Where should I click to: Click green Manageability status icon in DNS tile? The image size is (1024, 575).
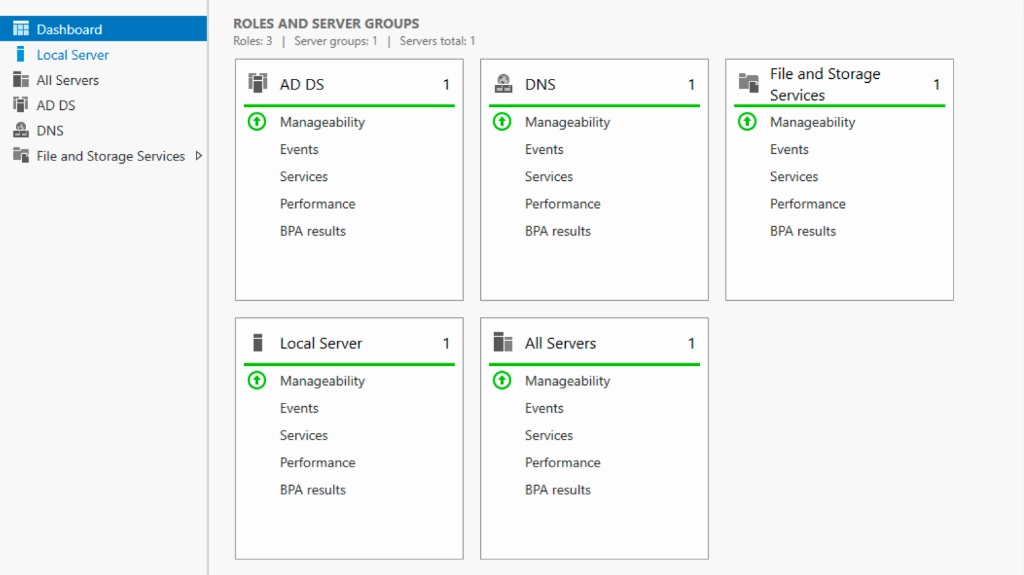coord(502,122)
